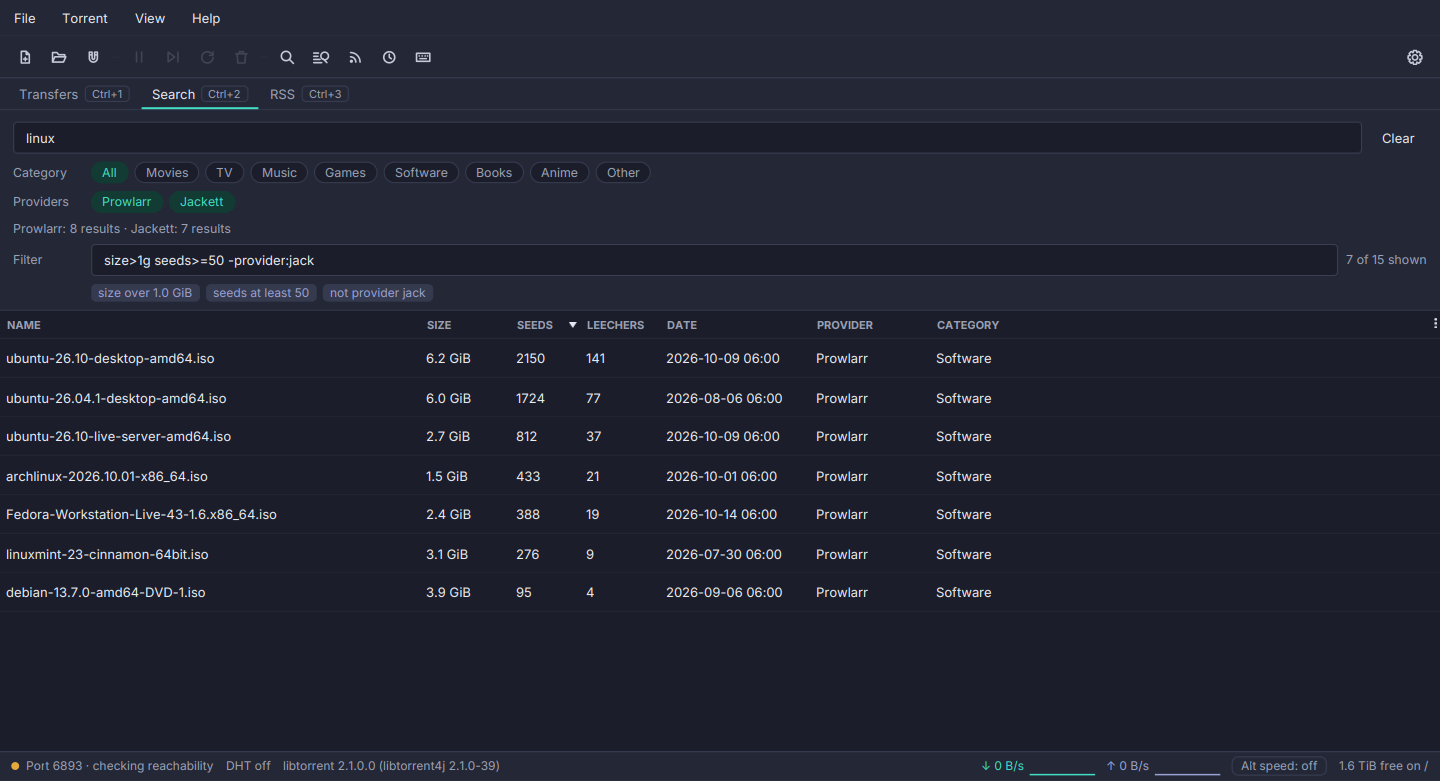The width and height of the screenshot is (1440, 781).
Task: Toggle the Games category chip
Action: pyautogui.click(x=345, y=173)
